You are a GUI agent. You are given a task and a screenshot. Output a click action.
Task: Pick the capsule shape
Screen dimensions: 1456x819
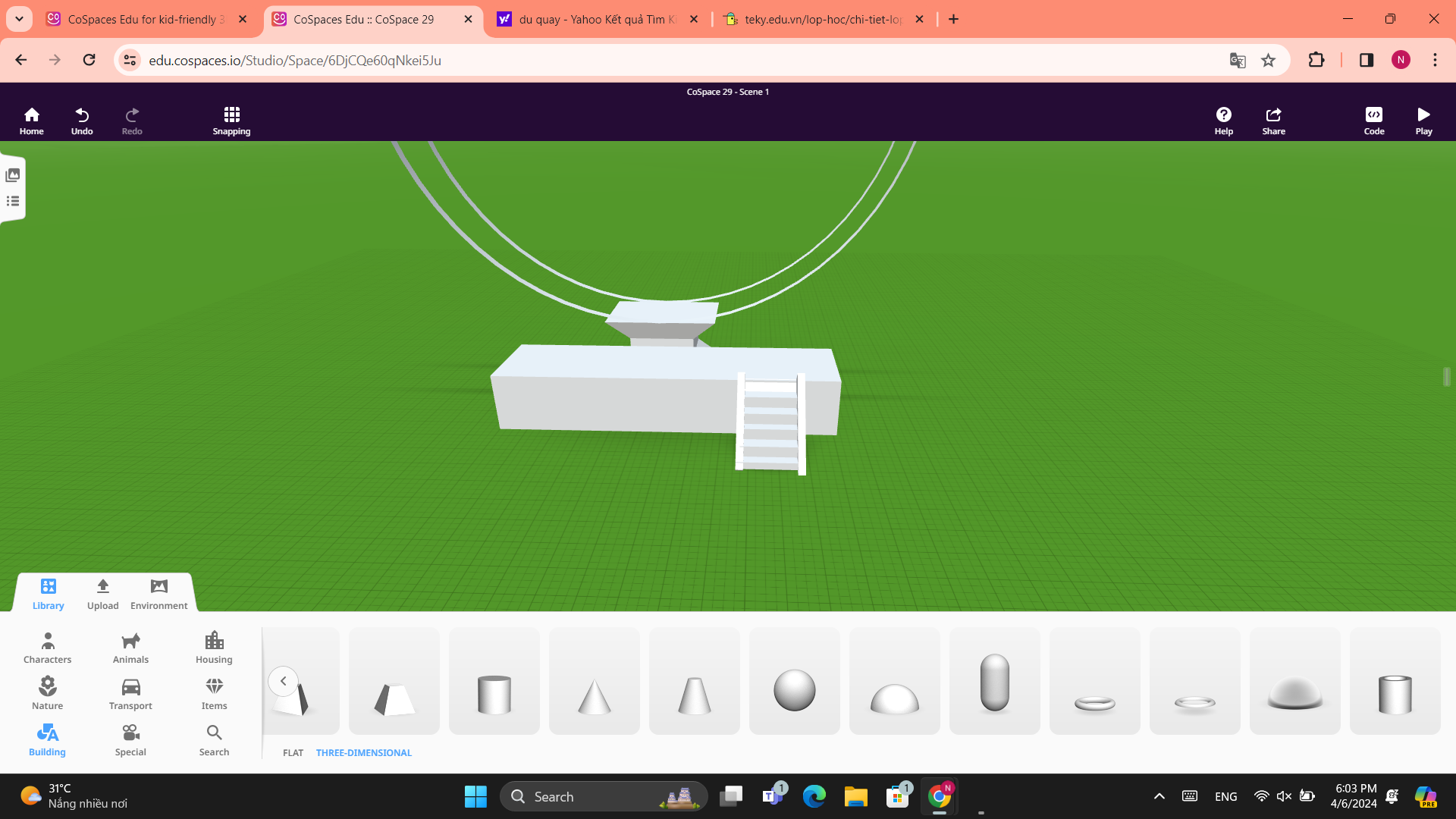point(995,681)
